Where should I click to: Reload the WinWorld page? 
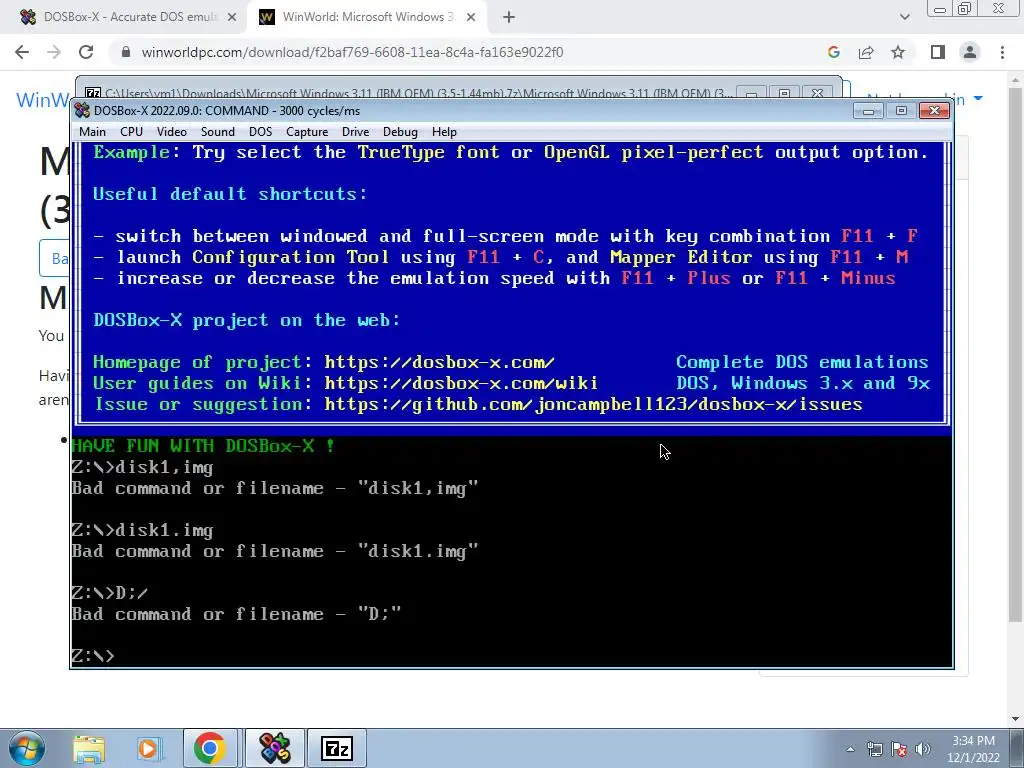[x=86, y=52]
